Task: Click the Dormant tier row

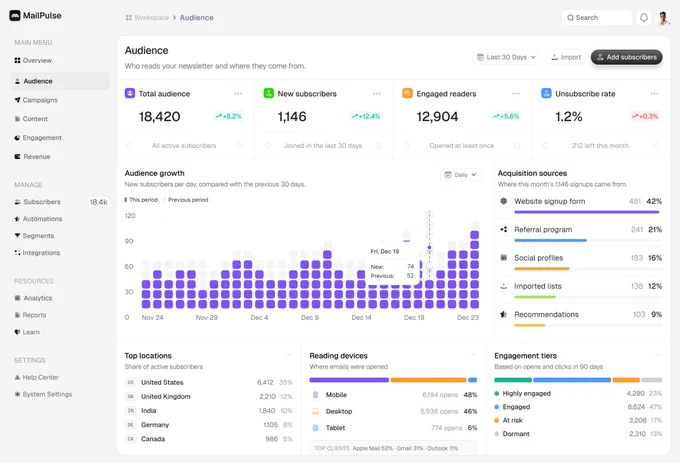Action: tap(578, 434)
